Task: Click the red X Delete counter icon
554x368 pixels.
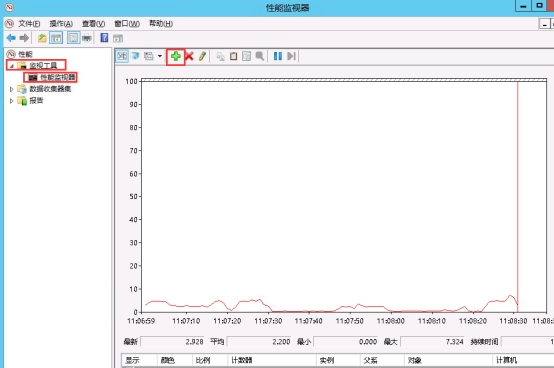Action: [189, 56]
